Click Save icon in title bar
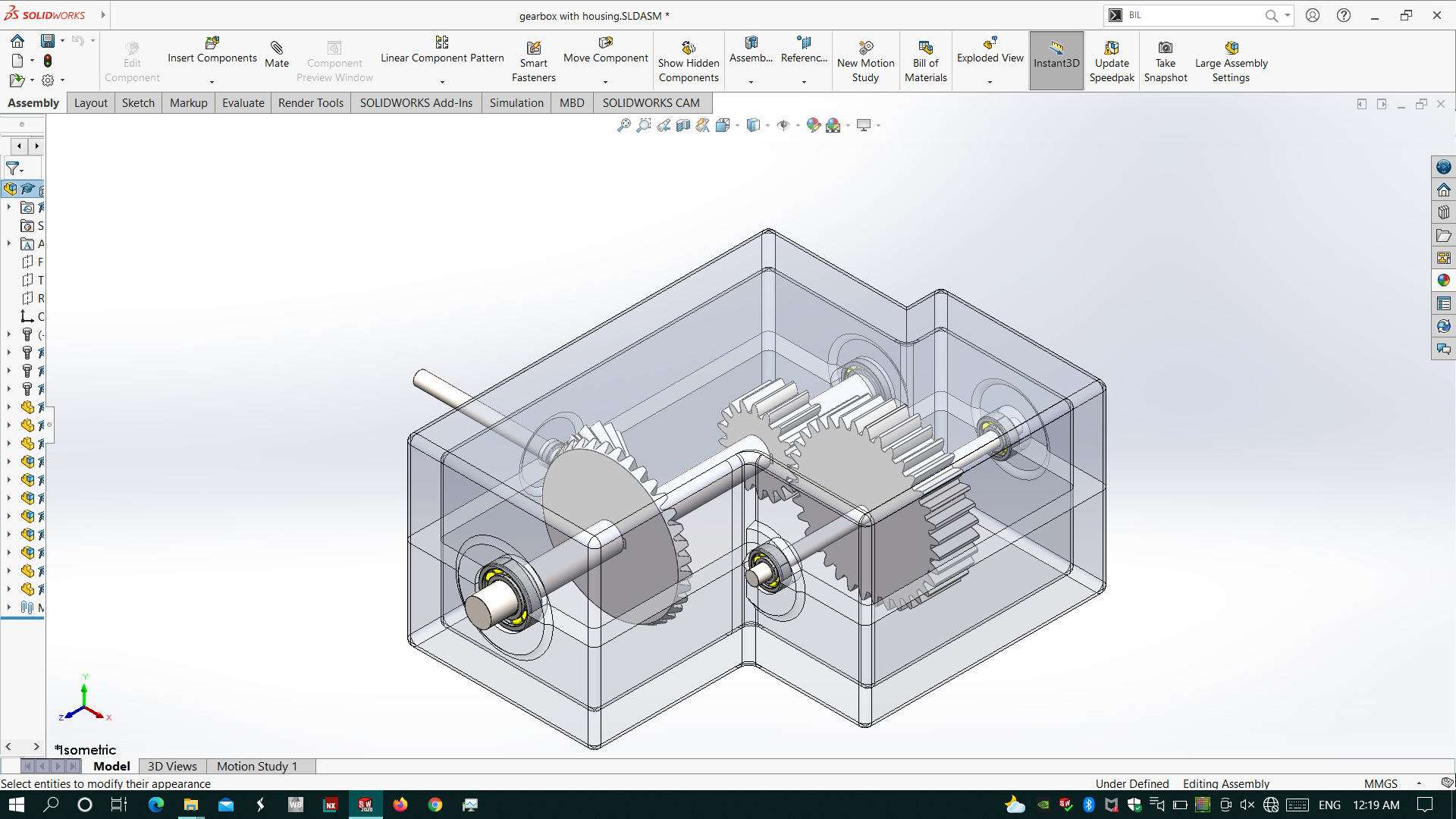Screen dimensions: 1456x819 (48, 40)
